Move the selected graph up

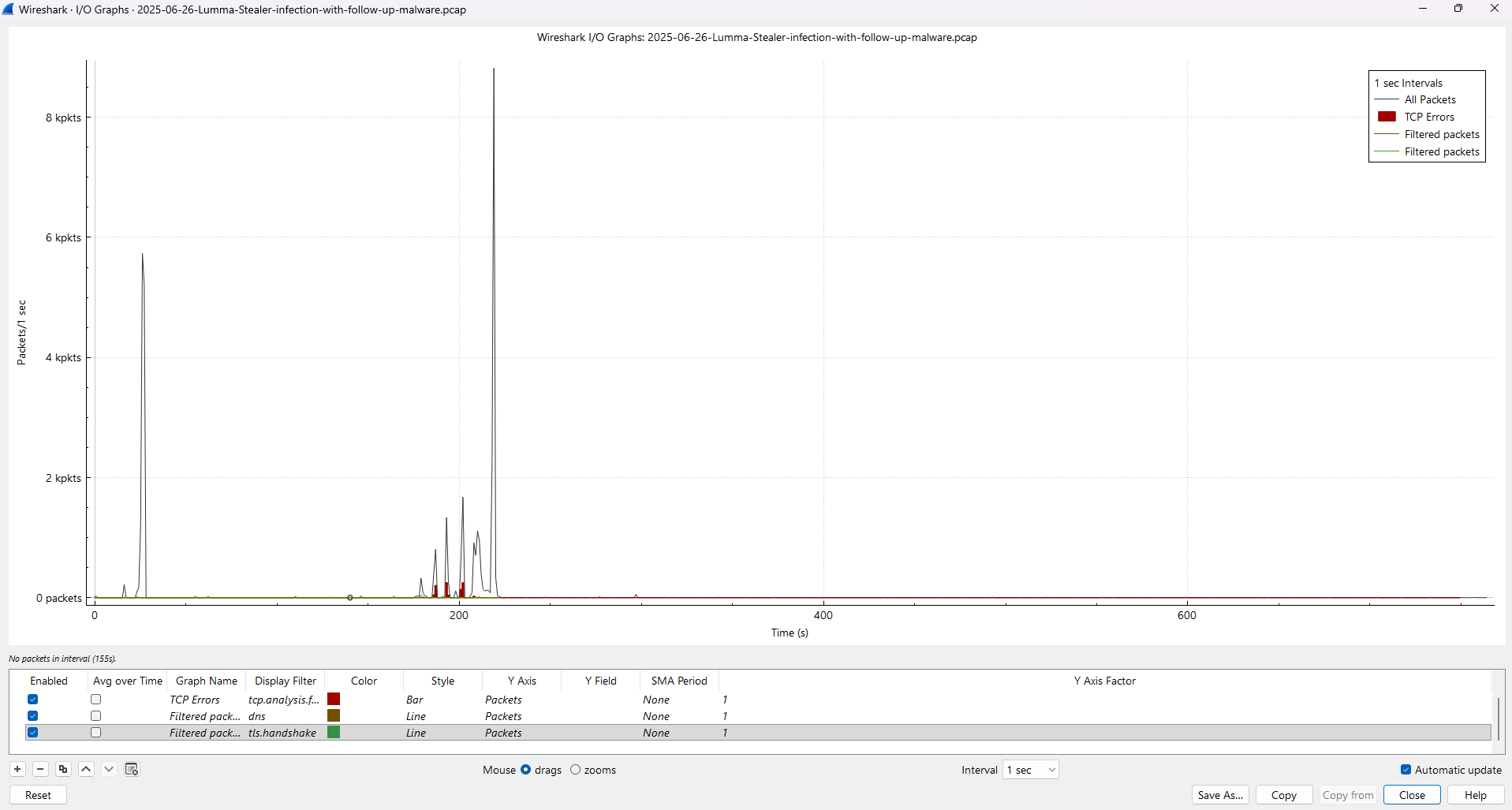86,769
